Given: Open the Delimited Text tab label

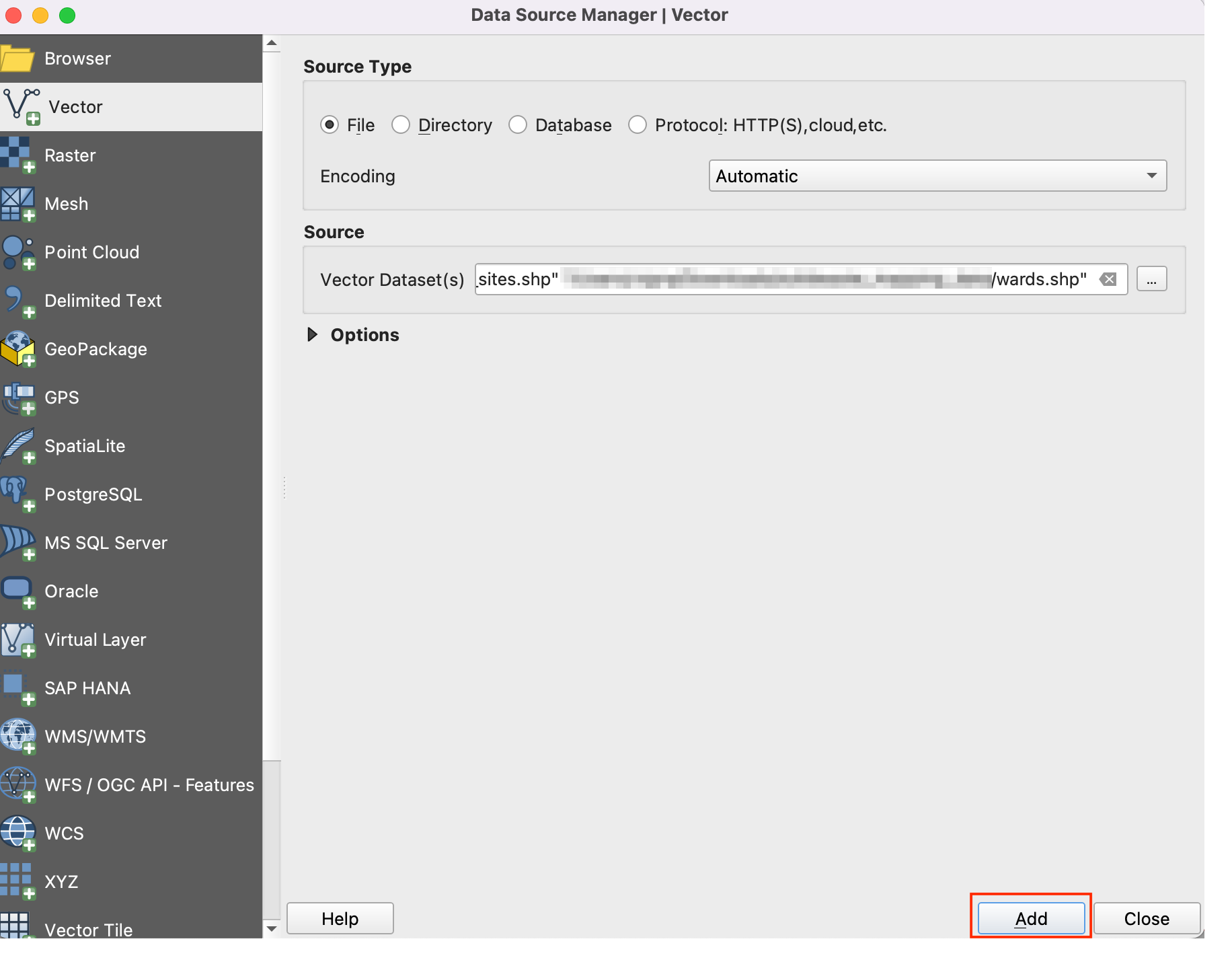Looking at the screenshot, I should click(103, 301).
